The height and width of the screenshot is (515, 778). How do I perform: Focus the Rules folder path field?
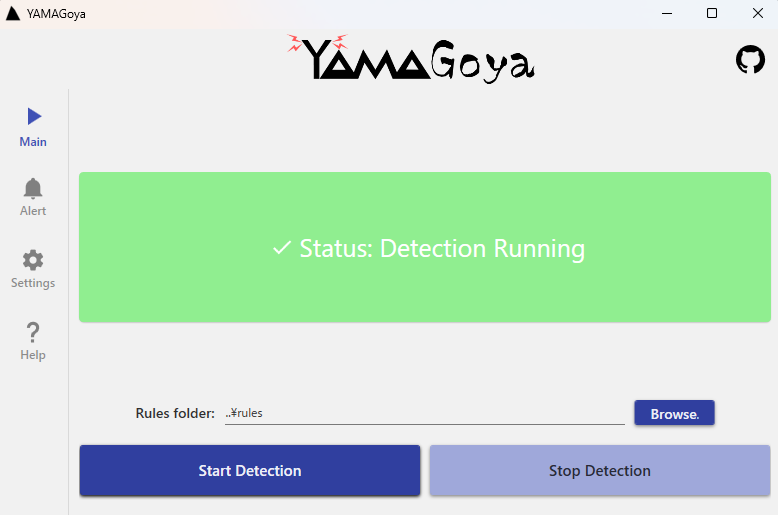424,413
